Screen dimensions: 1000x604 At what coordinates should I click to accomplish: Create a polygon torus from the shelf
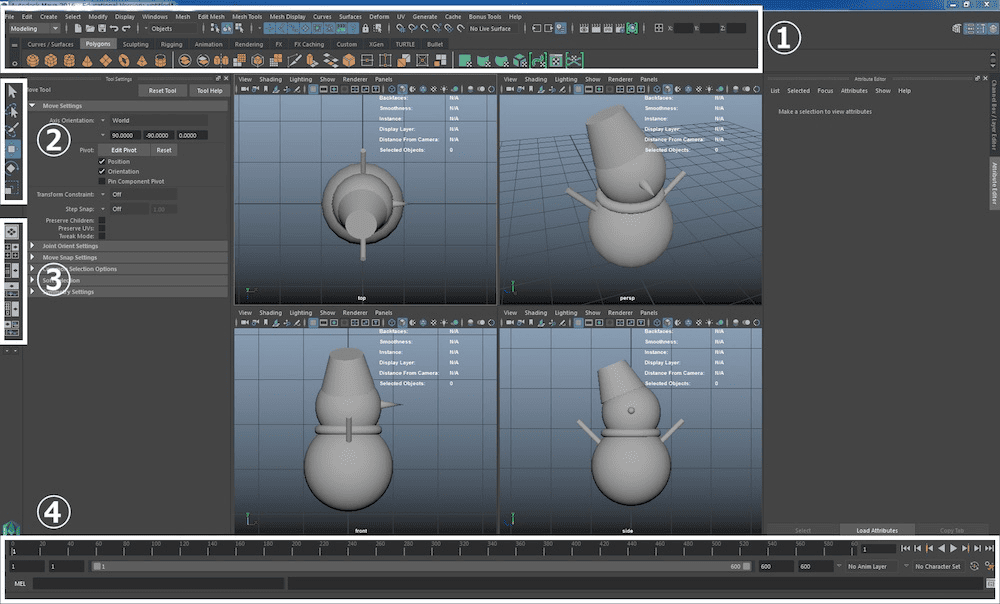[124, 61]
